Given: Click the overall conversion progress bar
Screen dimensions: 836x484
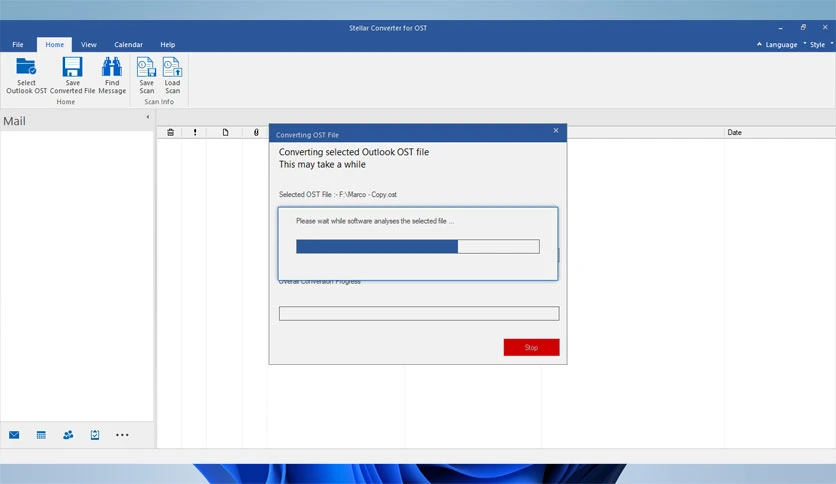Looking at the screenshot, I should (x=419, y=313).
